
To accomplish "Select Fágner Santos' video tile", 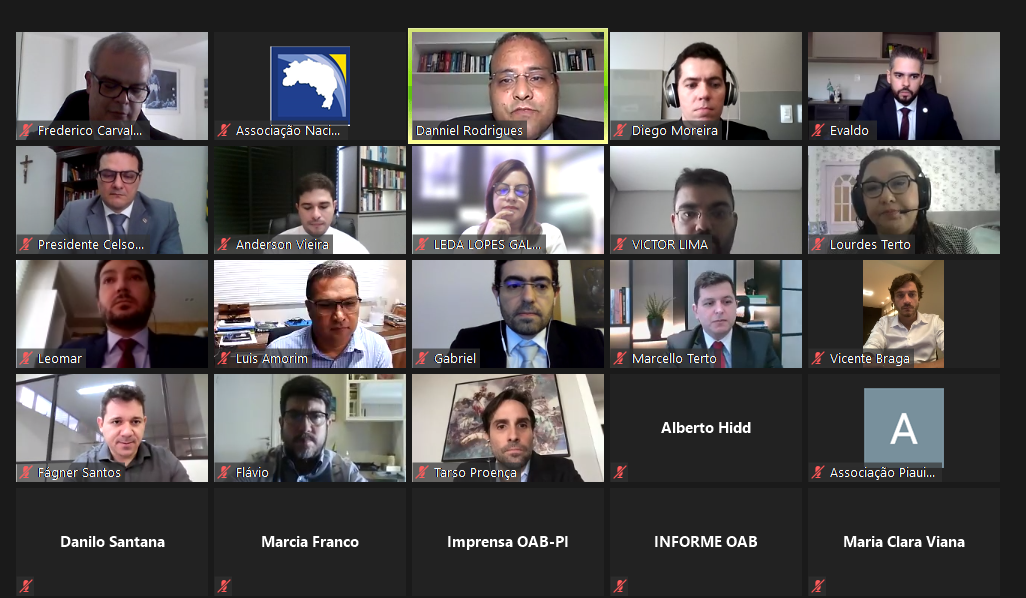I will tap(112, 428).
